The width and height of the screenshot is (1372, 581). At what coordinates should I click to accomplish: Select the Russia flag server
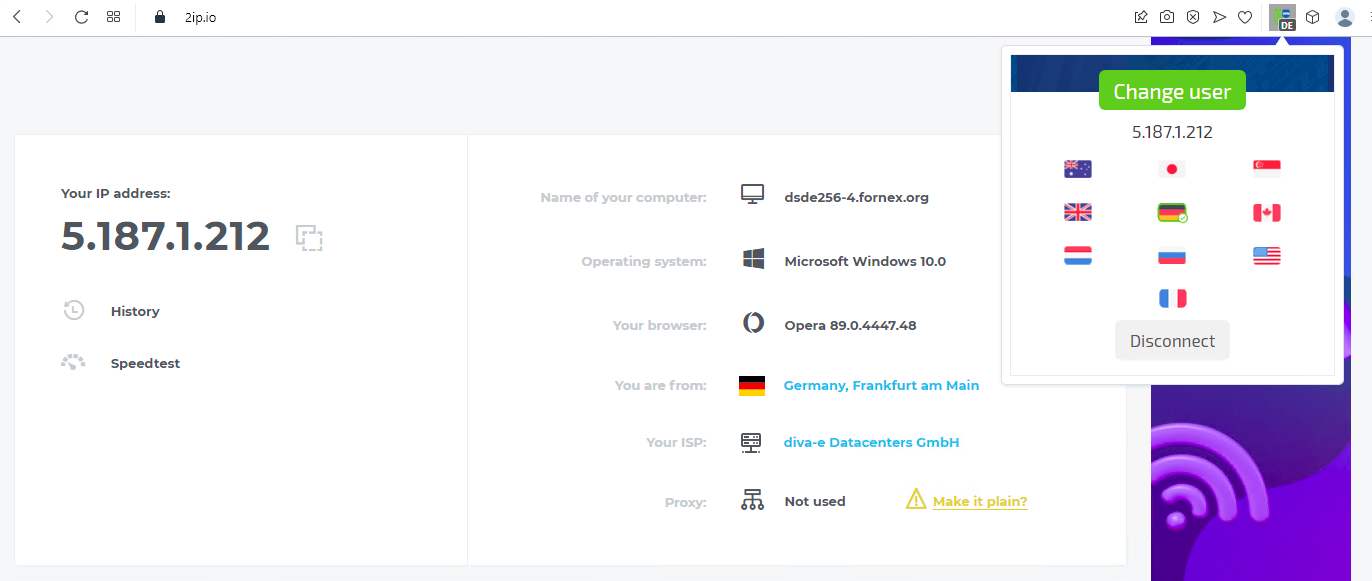point(1172,256)
